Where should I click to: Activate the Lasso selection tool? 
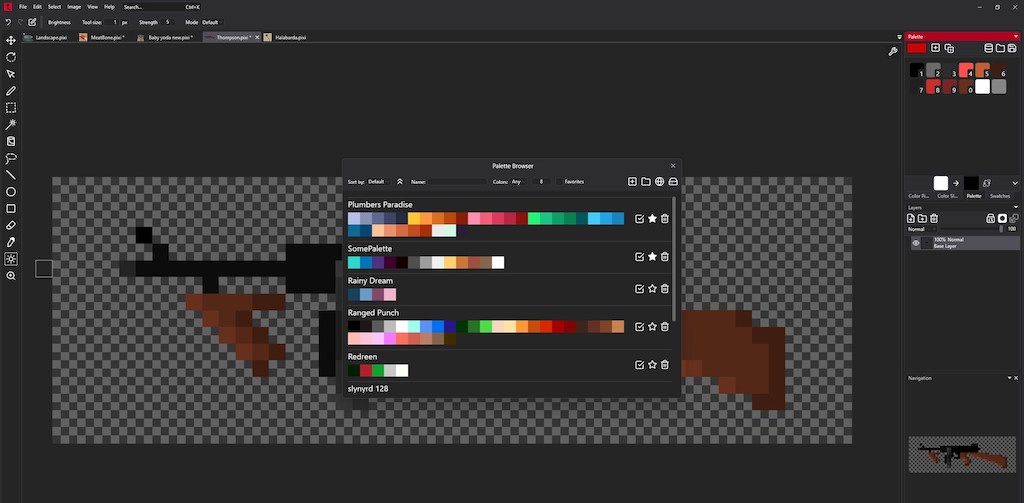11,158
